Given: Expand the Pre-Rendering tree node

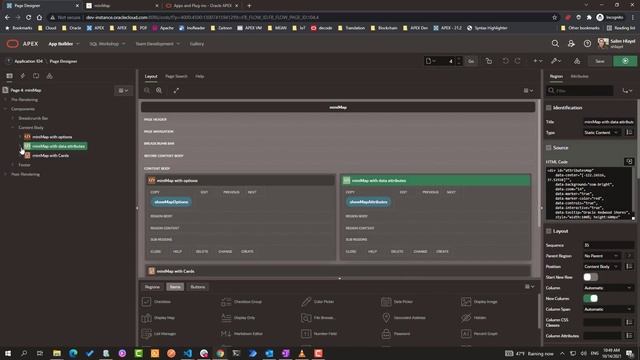Looking at the screenshot, I should (x=5, y=100).
